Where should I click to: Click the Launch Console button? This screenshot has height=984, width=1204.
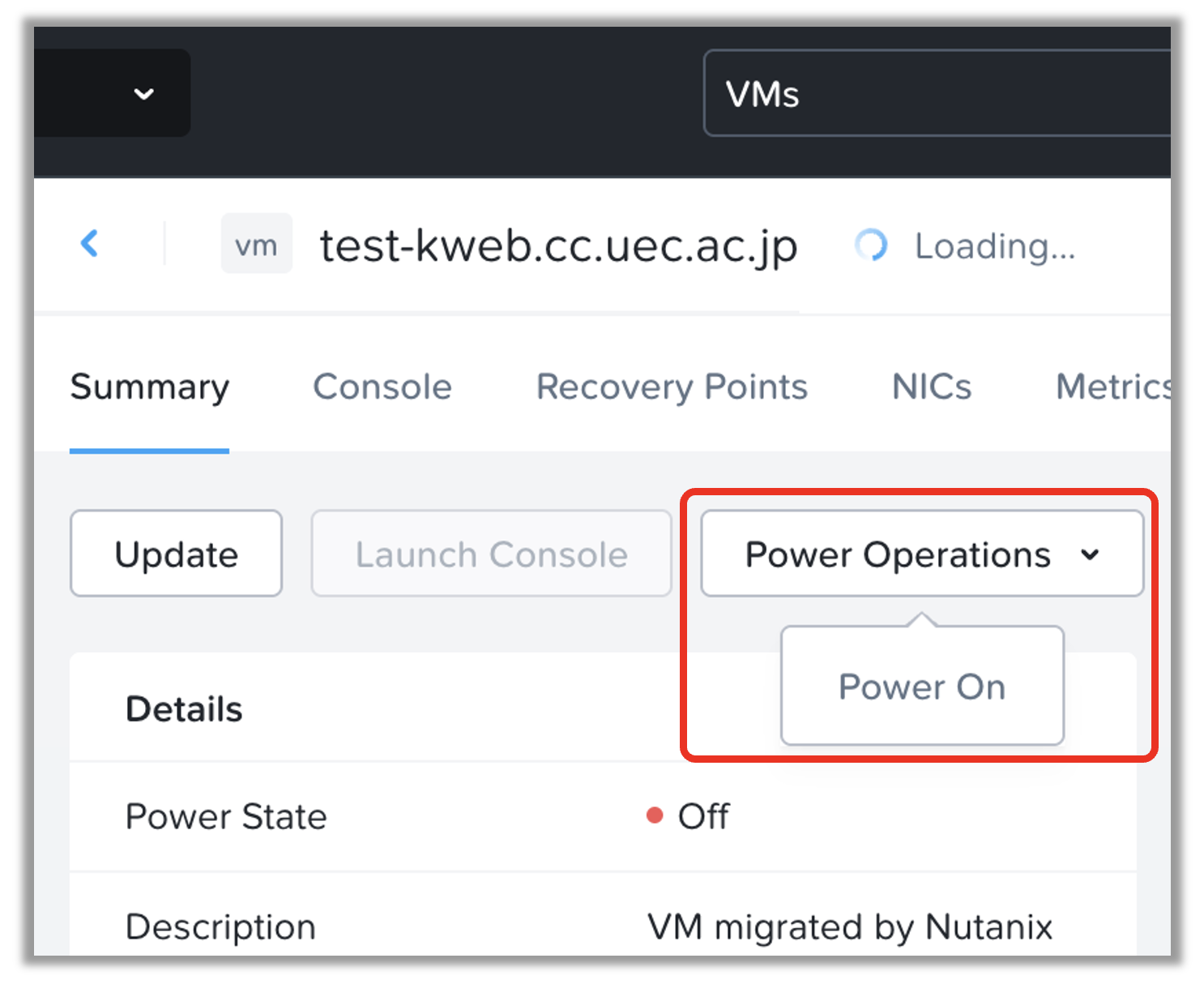coord(491,554)
